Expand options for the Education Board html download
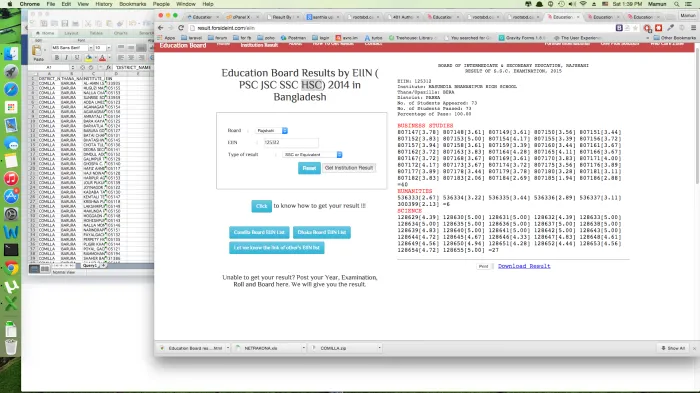The height and width of the screenshot is (393, 700). pyautogui.click(x=228, y=348)
